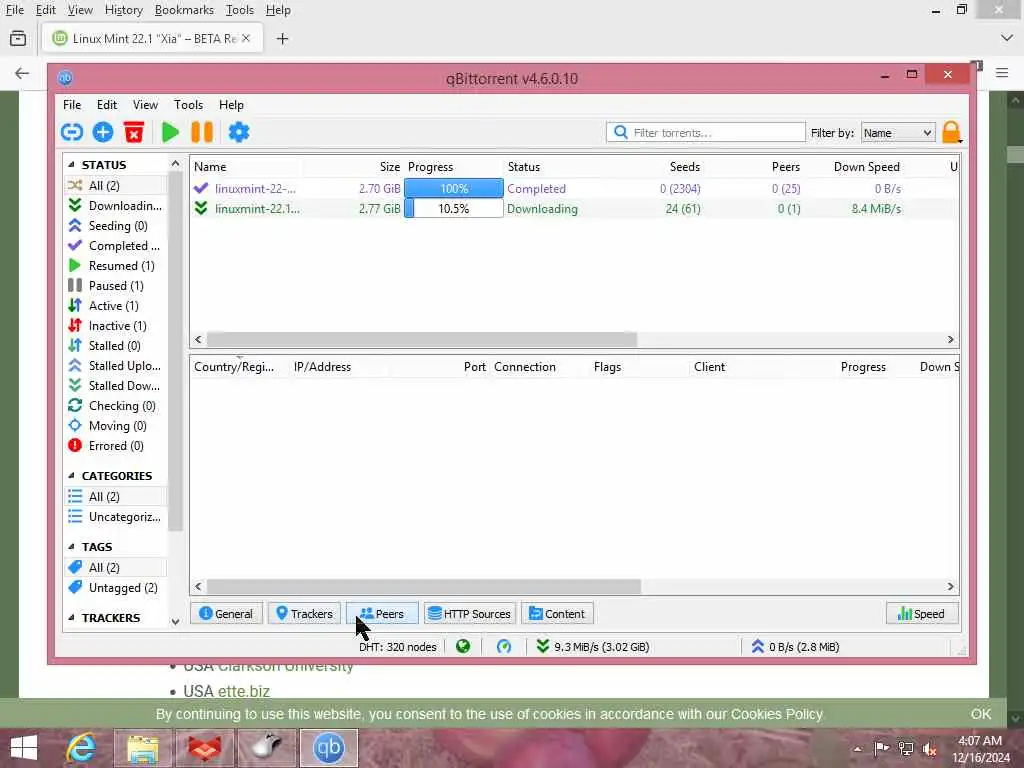Sort peers by Client column header
The height and width of the screenshot is (768, 1024).
tap(709, 367)
